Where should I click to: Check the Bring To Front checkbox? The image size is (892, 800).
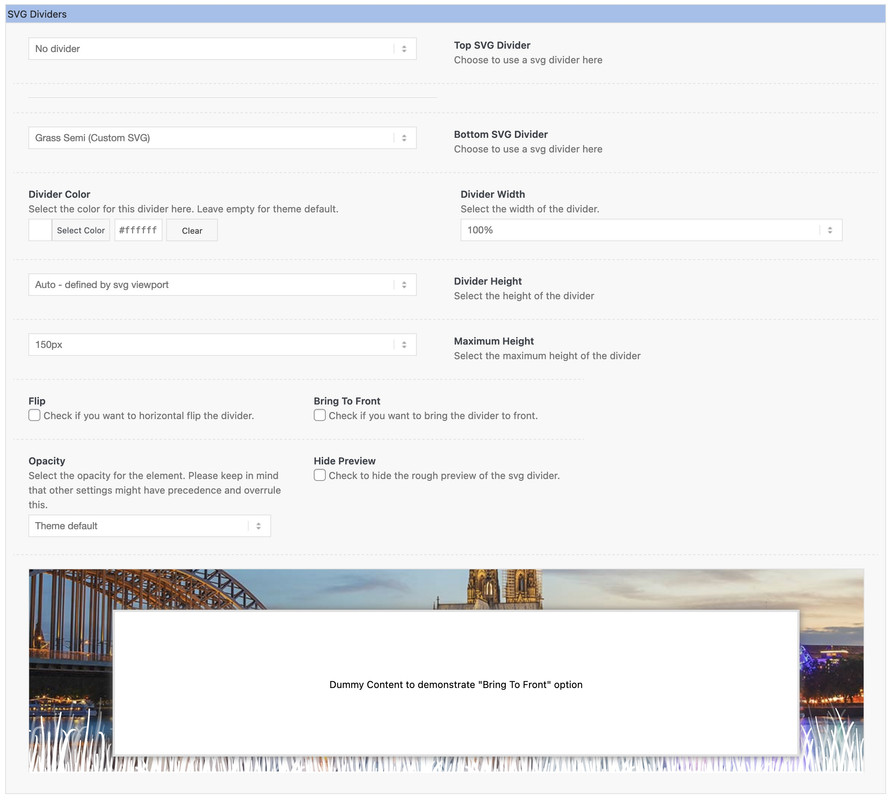[x=320, y=415]
